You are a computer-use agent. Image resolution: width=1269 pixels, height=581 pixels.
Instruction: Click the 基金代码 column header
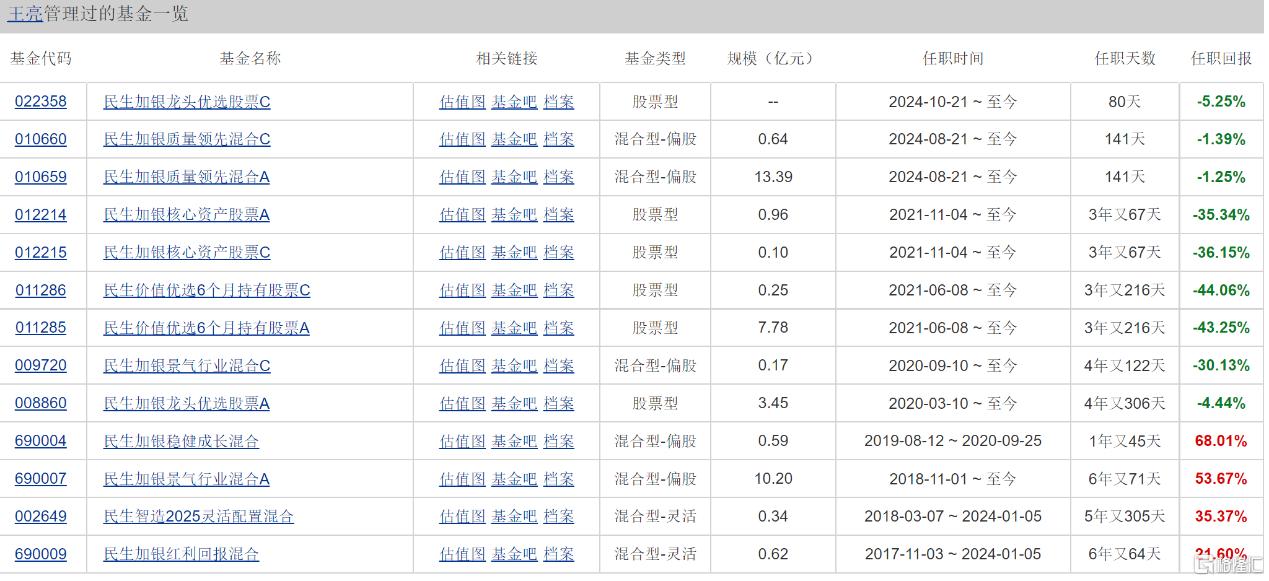[x=41, y=59]
